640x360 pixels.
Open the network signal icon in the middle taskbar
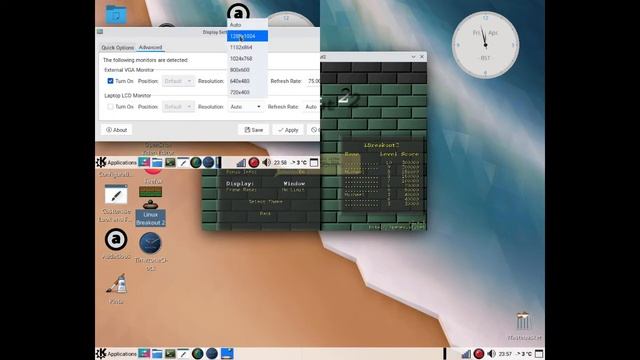click(241, 163)
